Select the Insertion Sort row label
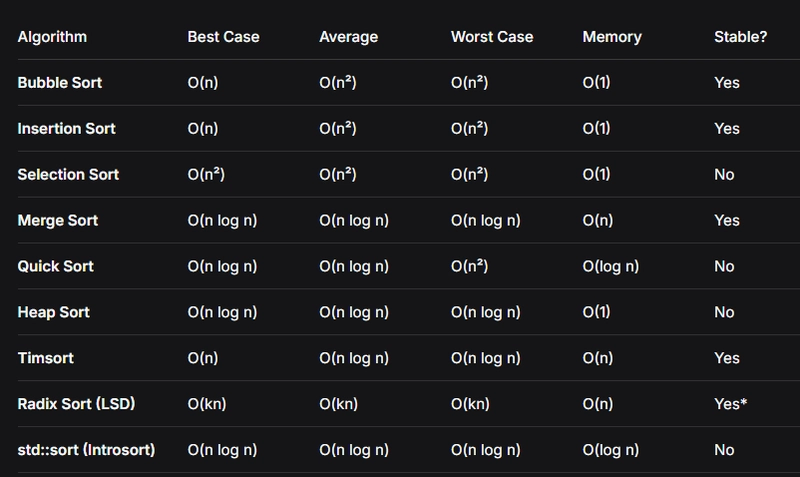This screenshot has height=477, width=800. pos(67,129)
